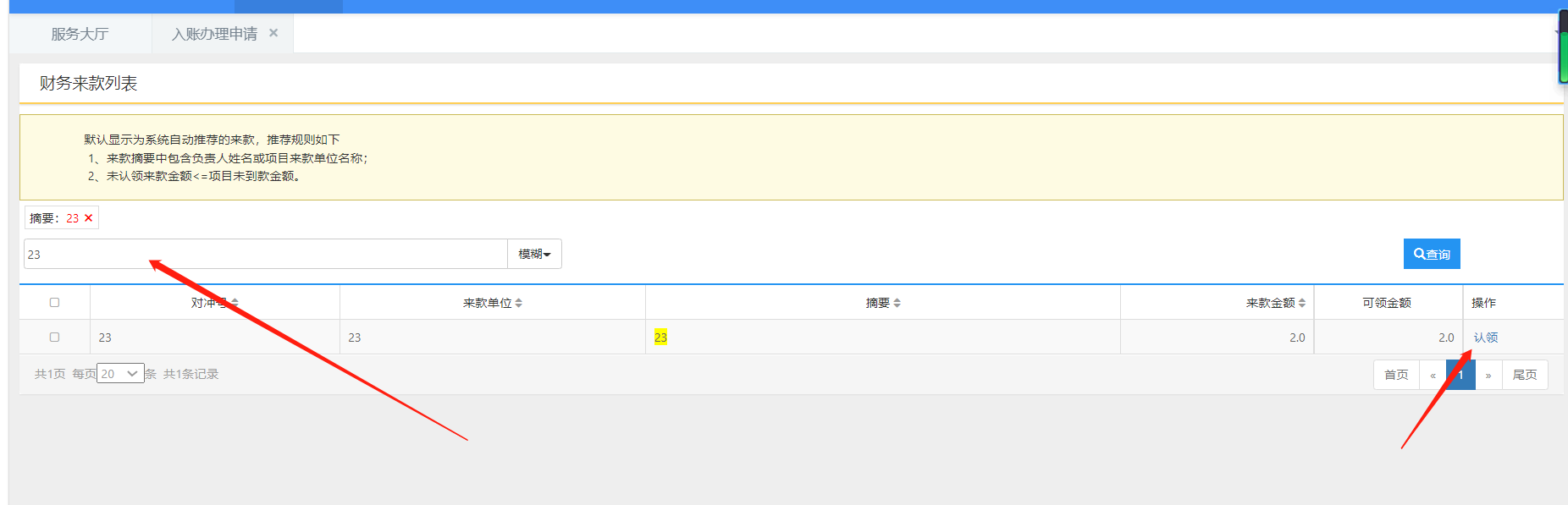Open the 模糊 match mode dropdown
Viewport: 1568px width, 505px height.
pos(534,254)
